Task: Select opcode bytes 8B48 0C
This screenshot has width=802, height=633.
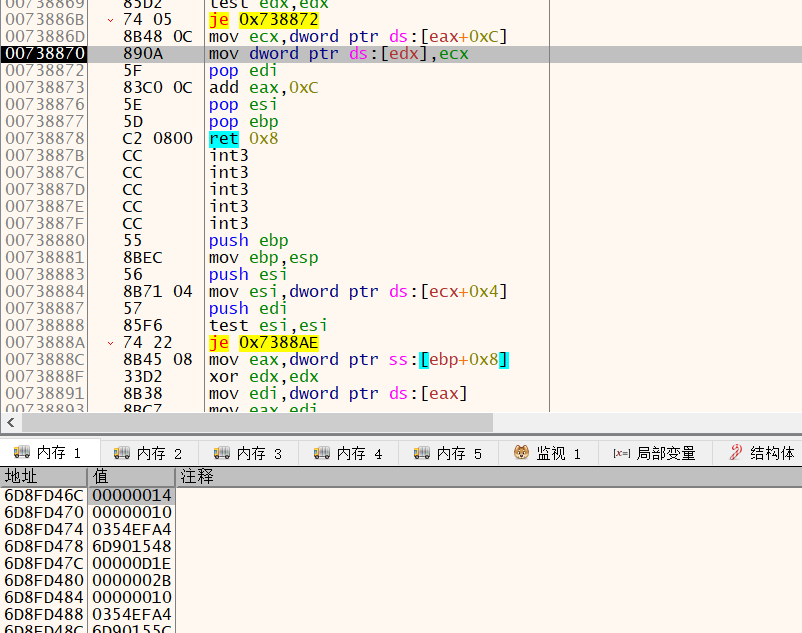Action: point(158,37)
